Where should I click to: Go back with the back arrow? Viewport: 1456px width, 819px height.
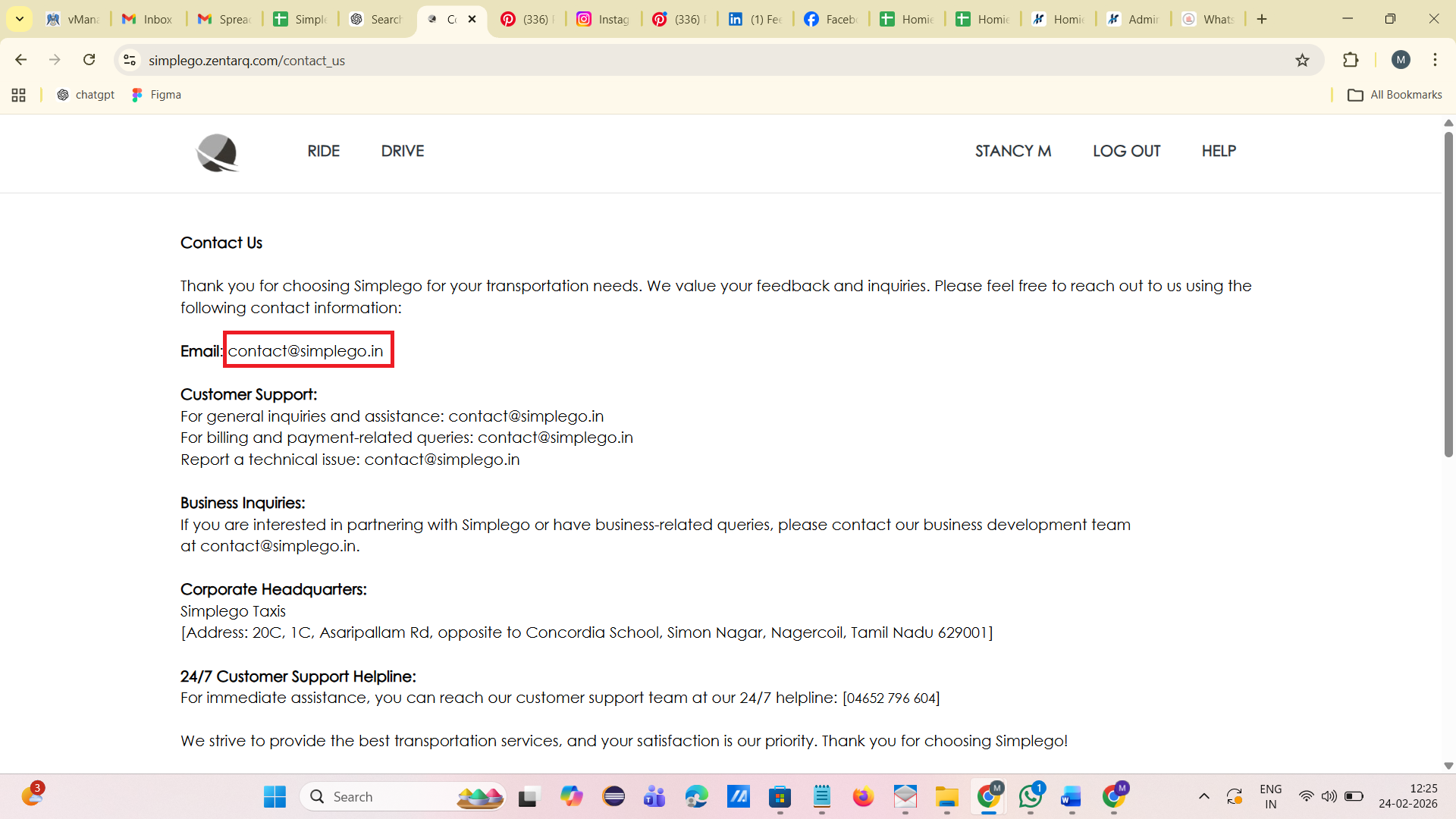click(21, 60)
